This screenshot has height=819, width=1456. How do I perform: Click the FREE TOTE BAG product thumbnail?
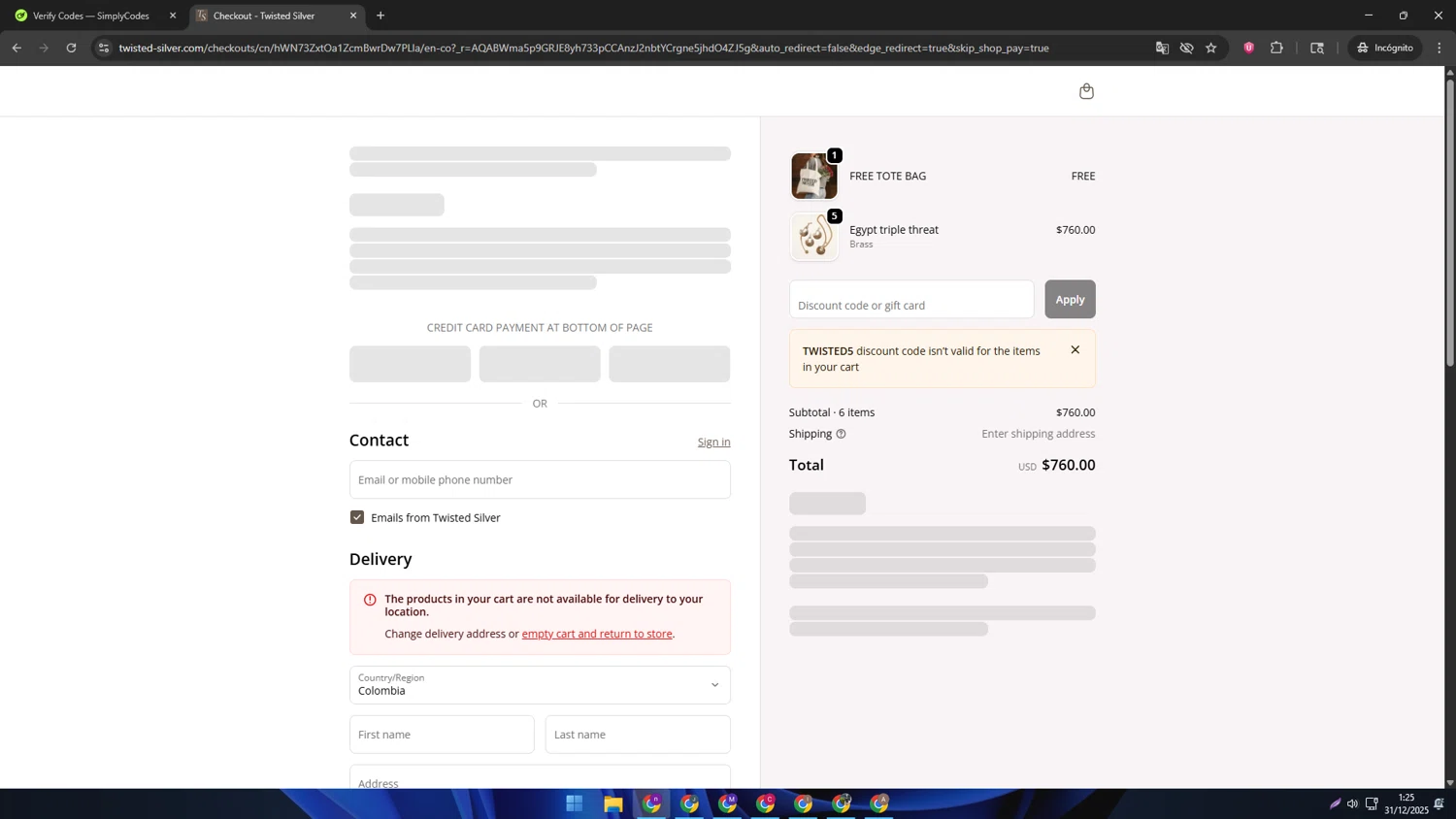click(814, 176)
